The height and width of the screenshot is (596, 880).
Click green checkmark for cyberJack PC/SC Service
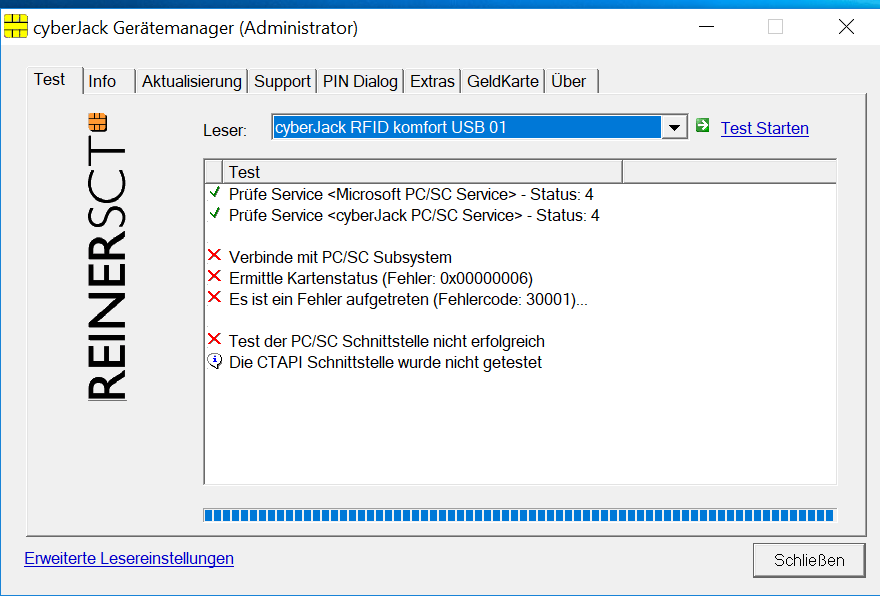coord(214,214)
